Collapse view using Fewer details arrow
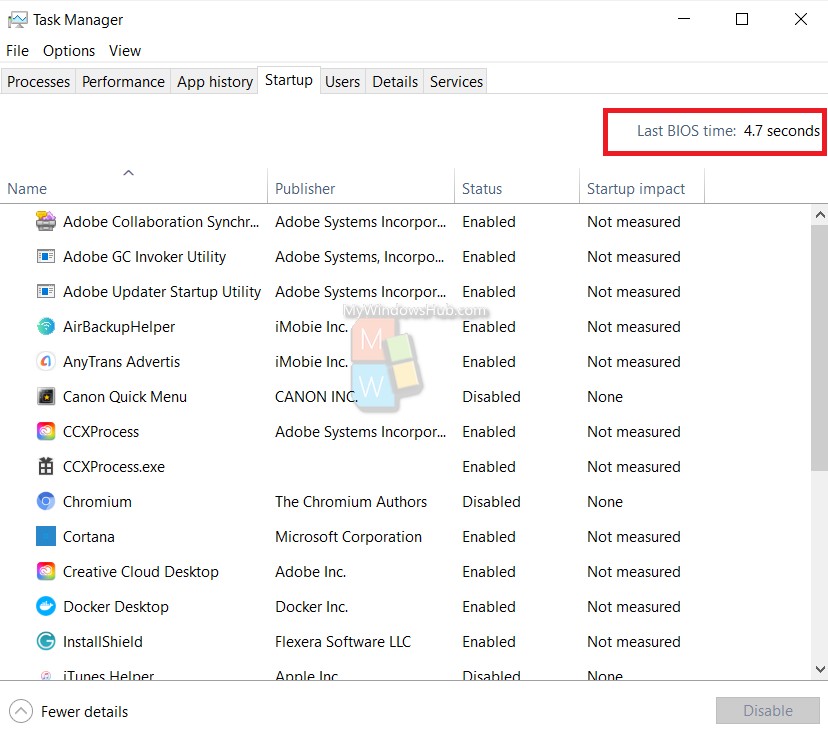Image resolution: width=828 pixels, height=736 pixels. [21, 711]
